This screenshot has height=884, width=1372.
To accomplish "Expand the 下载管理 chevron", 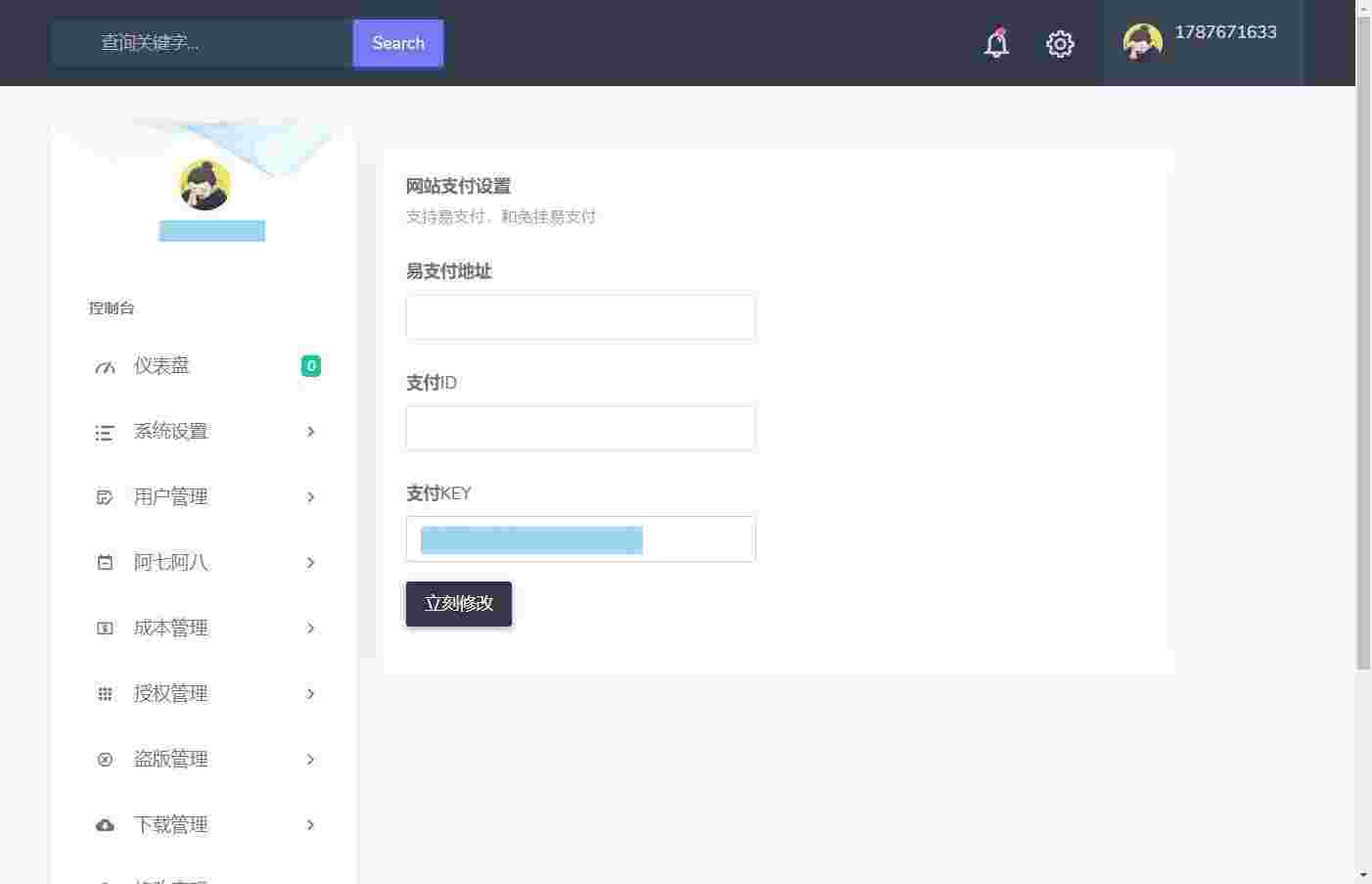I will 310,825.
